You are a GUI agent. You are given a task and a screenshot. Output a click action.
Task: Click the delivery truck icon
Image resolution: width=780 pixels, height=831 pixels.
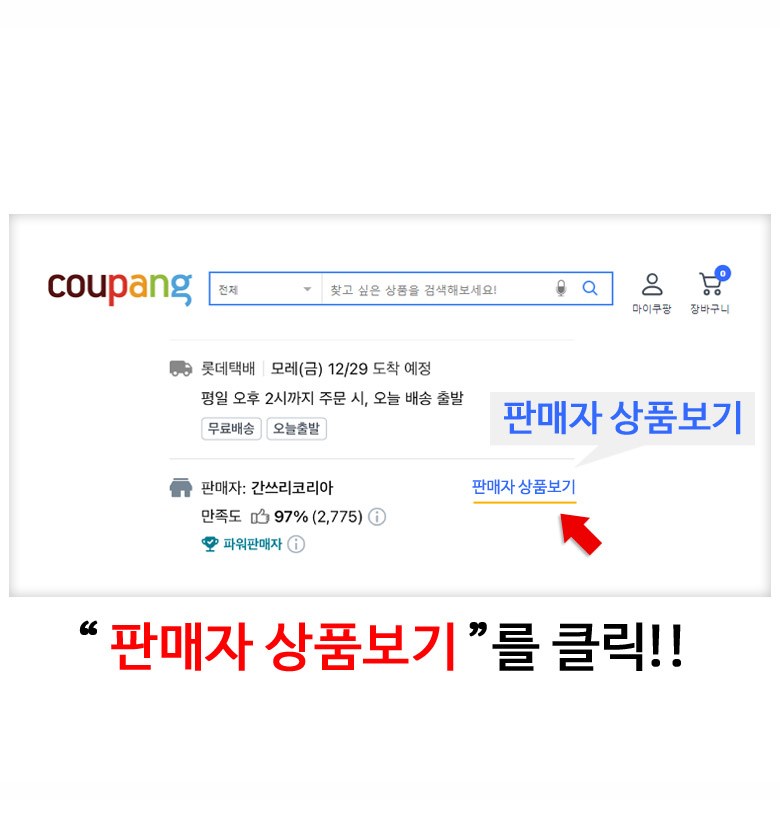pos(181,368)
